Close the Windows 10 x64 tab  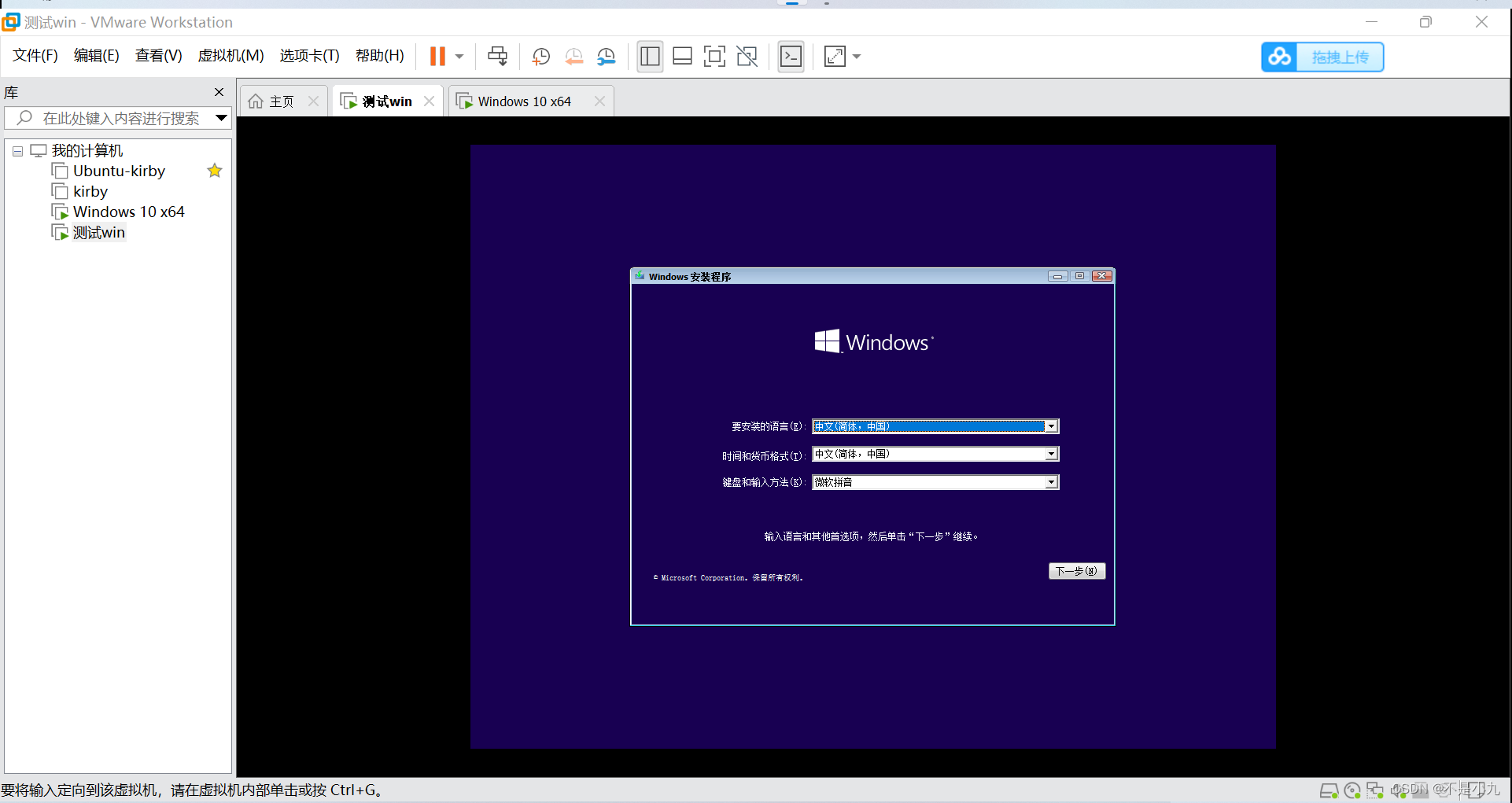(x=599, y=101)
